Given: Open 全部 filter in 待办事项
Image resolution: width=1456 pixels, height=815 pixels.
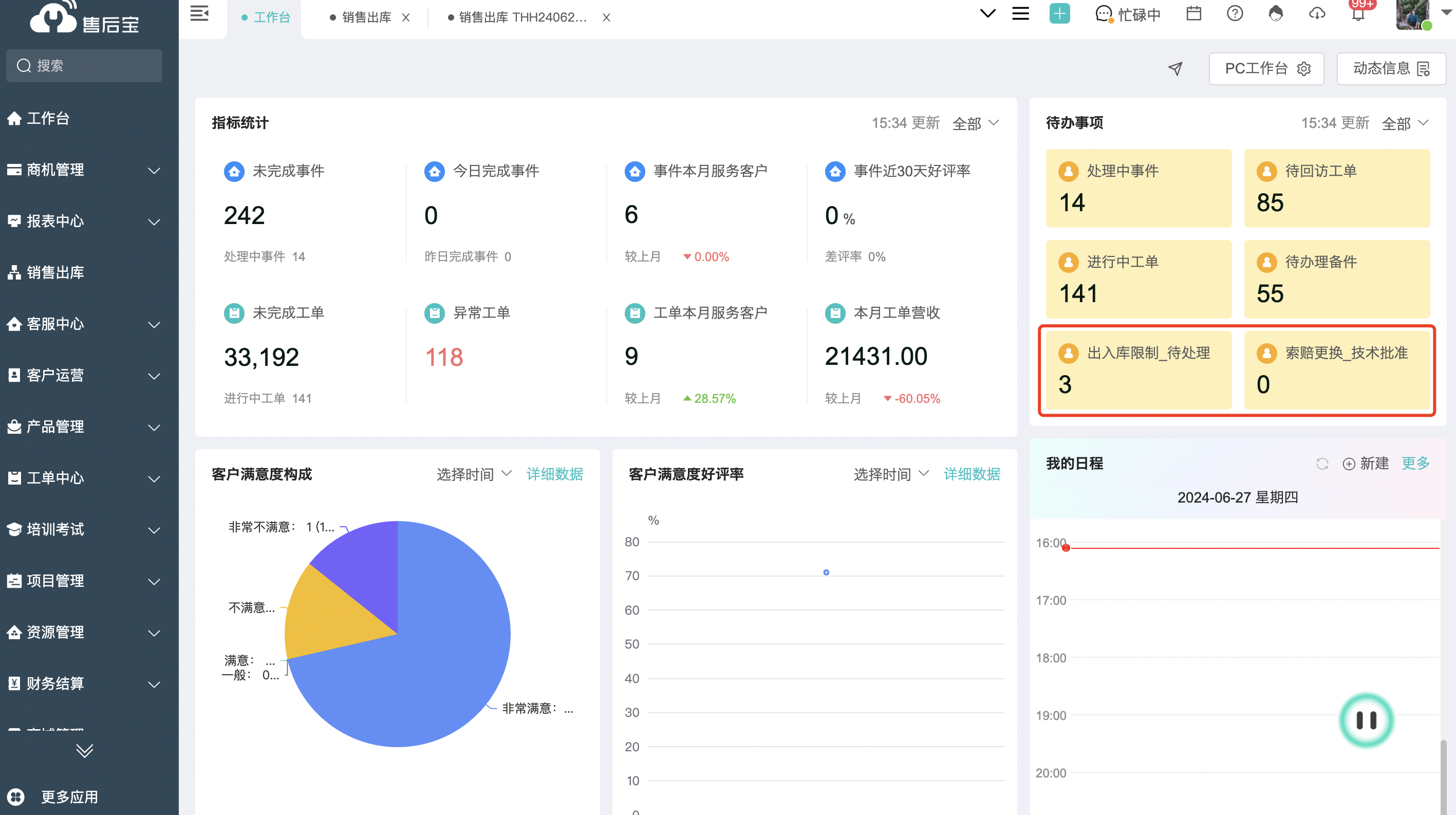Looking at the screenshot, I should click(1405, 123).
